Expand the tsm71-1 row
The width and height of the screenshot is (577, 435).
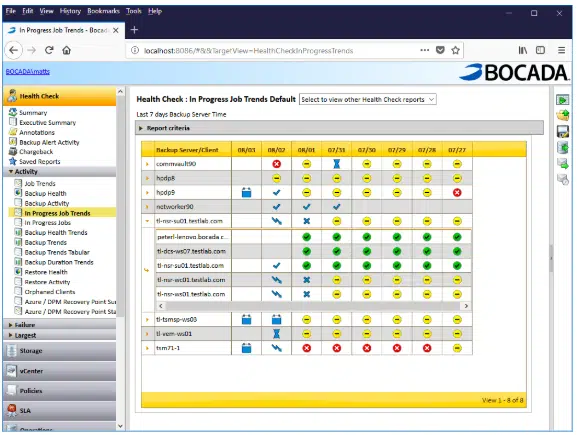click(x=147, y=348)
